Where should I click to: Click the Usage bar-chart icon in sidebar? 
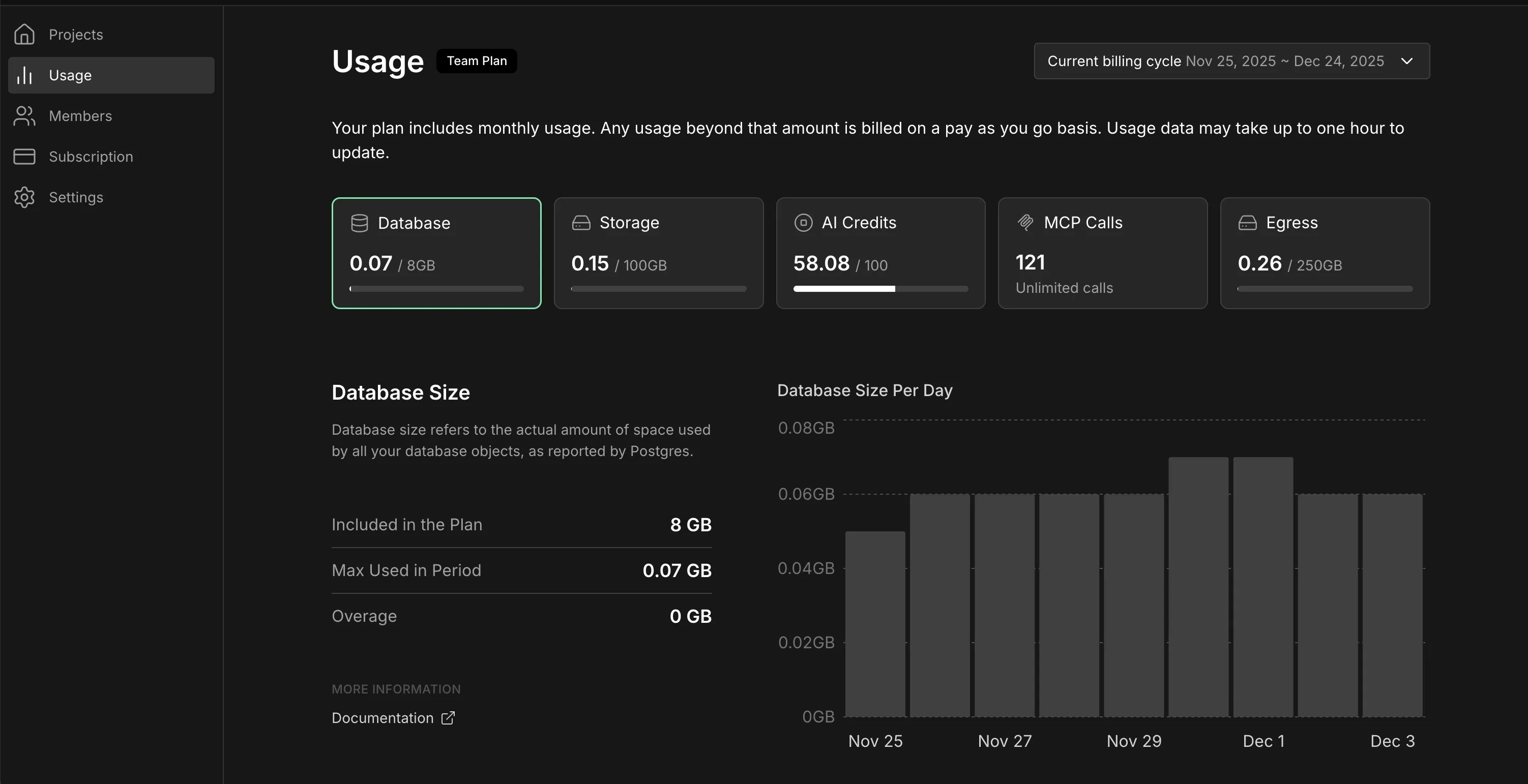click(x=24, y=75)
